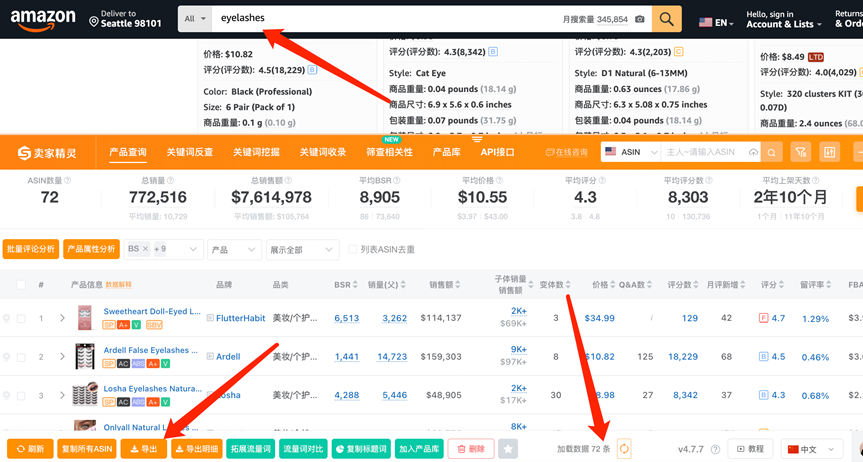Screen dimensions: 863x462
Task: Click help icon beside ASIN数量
Action: coord(68,181)
